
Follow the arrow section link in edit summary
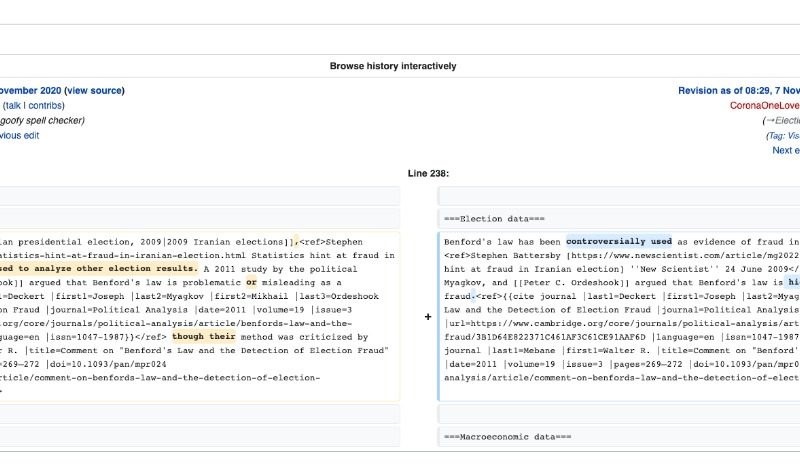[x=779, y=120]
